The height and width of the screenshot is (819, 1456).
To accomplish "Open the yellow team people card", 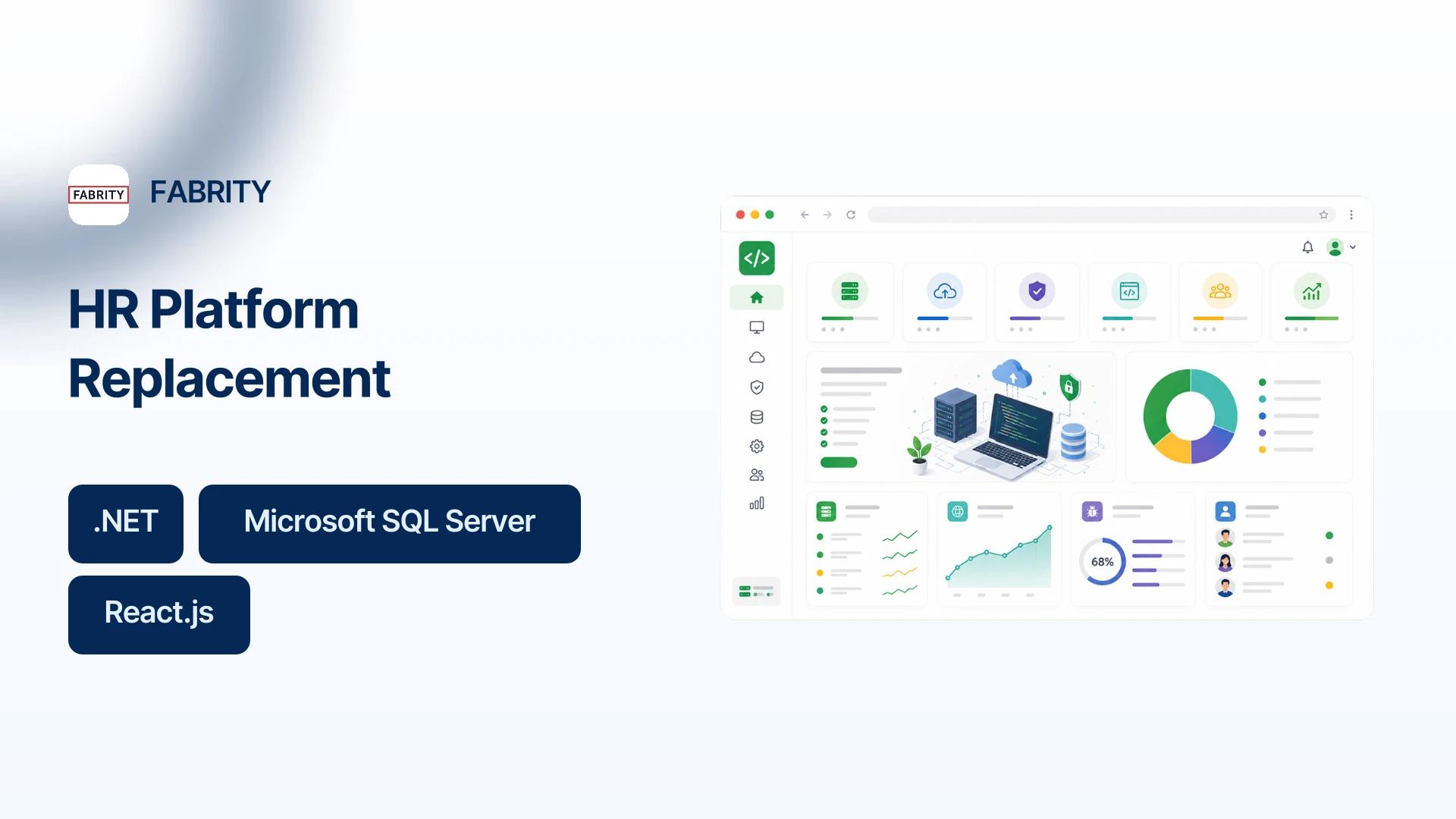I will click(1220, 302).
